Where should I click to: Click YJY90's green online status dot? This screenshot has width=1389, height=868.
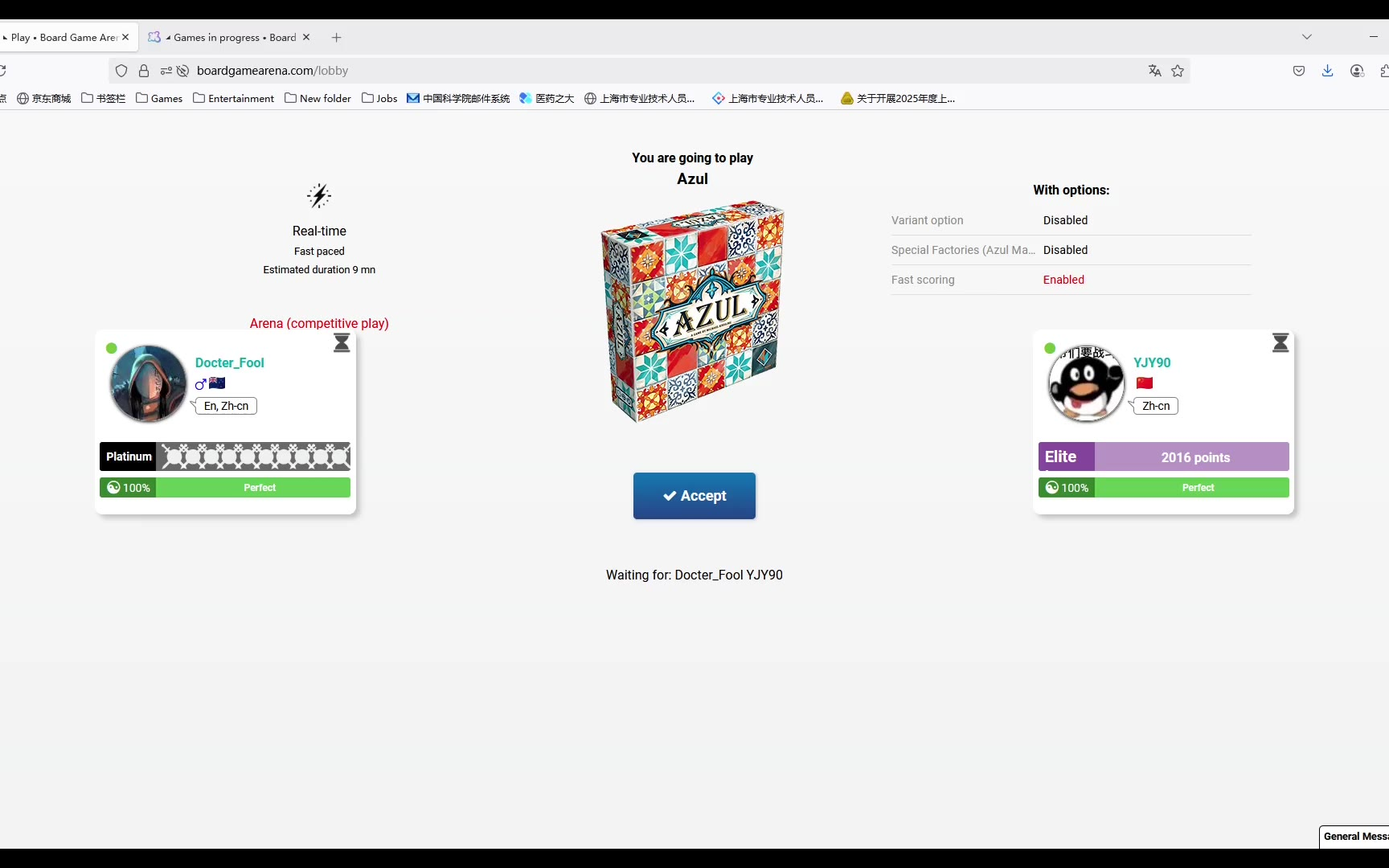coord(1050,348)
